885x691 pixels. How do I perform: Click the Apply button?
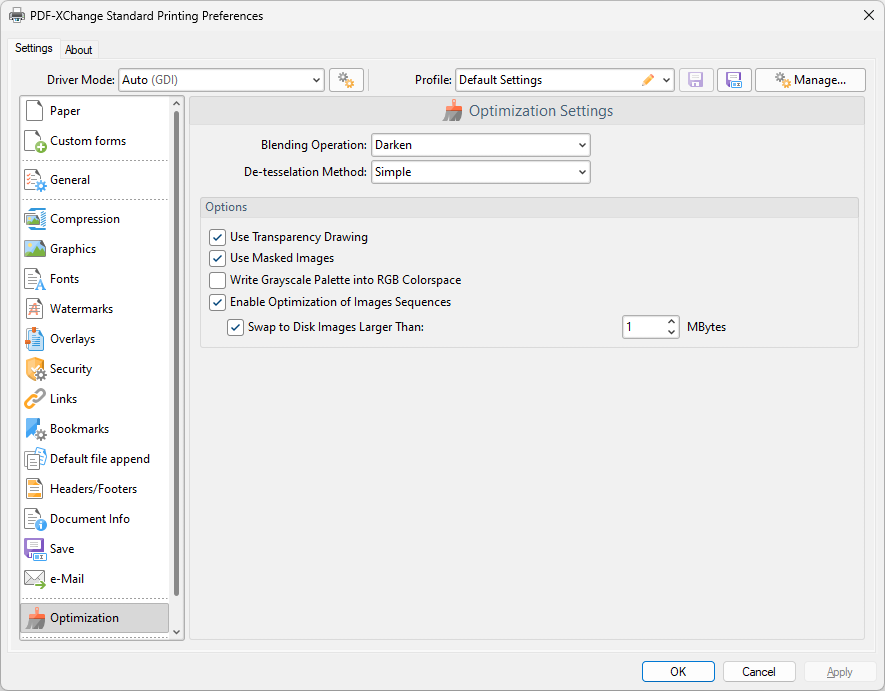[840, 672]
